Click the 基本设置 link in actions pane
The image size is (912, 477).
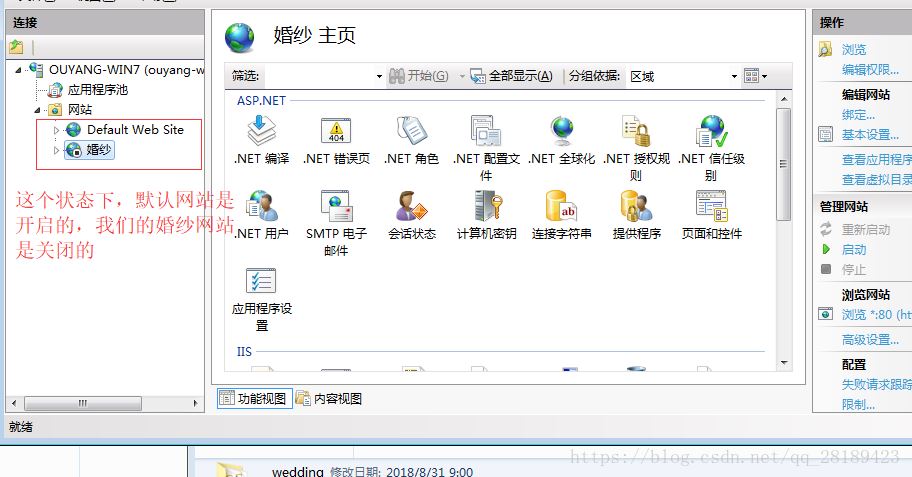click(x=869, y=135)
